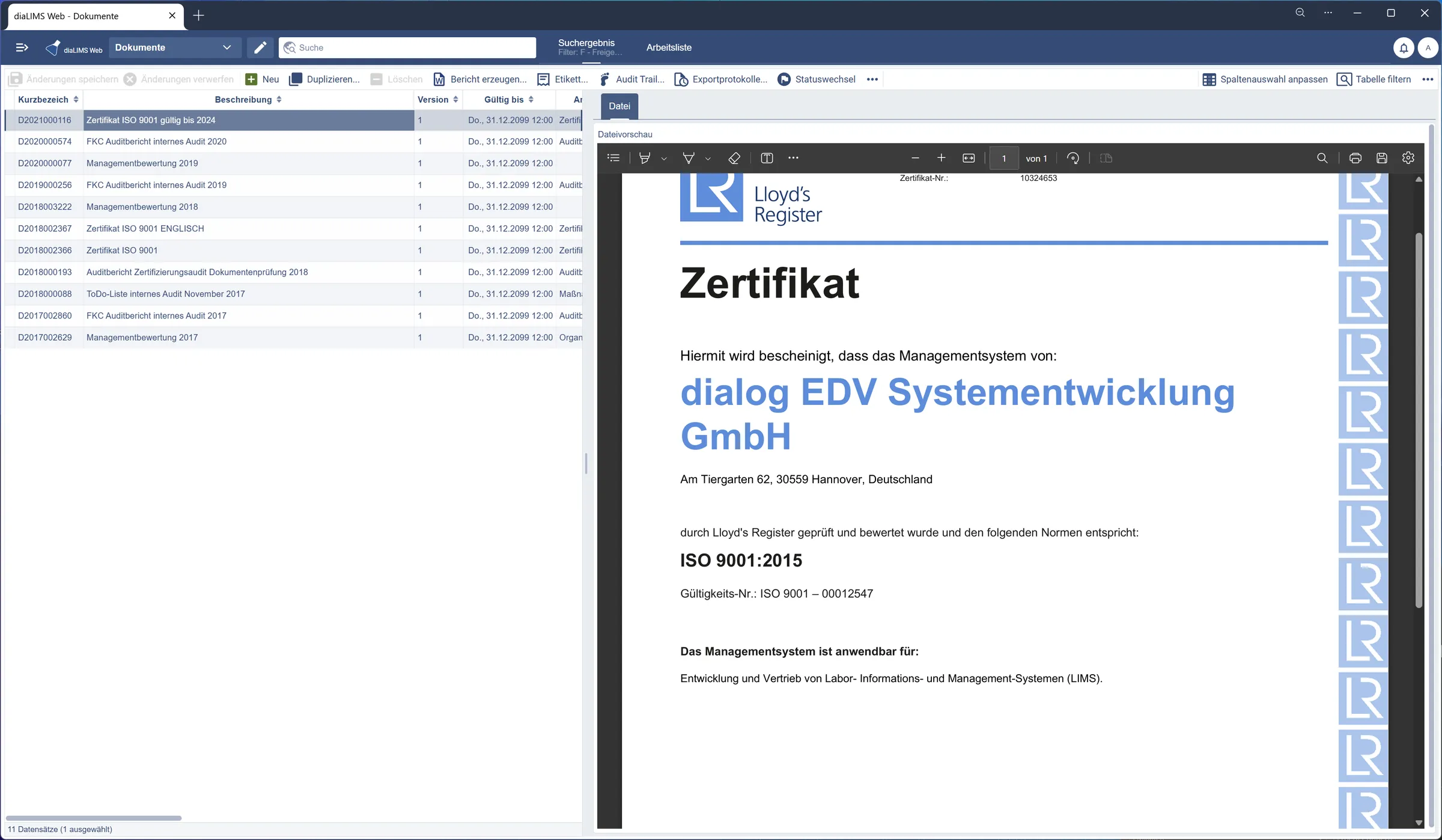Screen dimensions: 1442x840
Task: Click in the Suche search field
Action: [407, 47]
